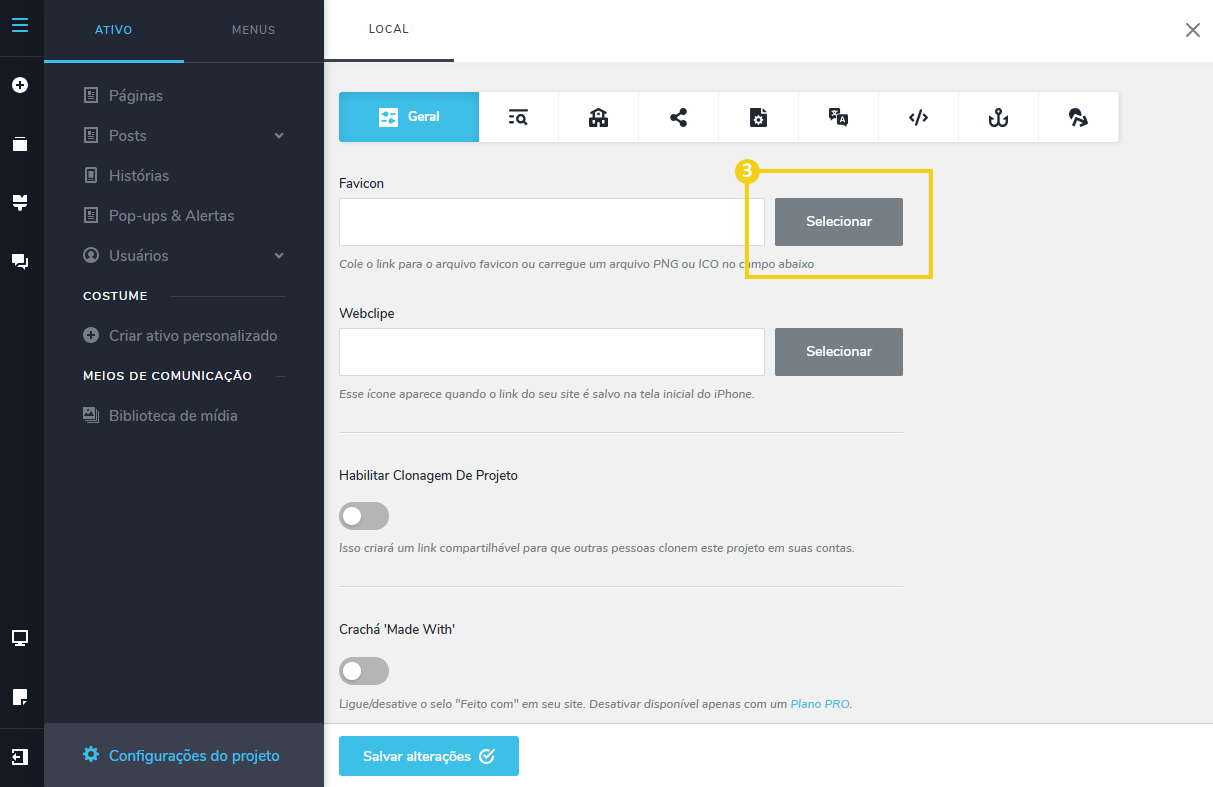Image resolution: width=1213 pixels, height=787 pixels.
Task: Click the desktop monitor preview icon
Action: click(20, 638)
